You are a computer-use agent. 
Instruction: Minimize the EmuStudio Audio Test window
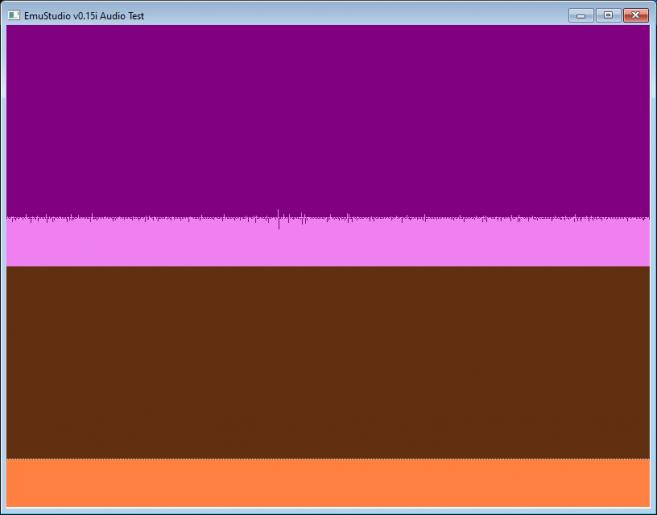(581, 15)
